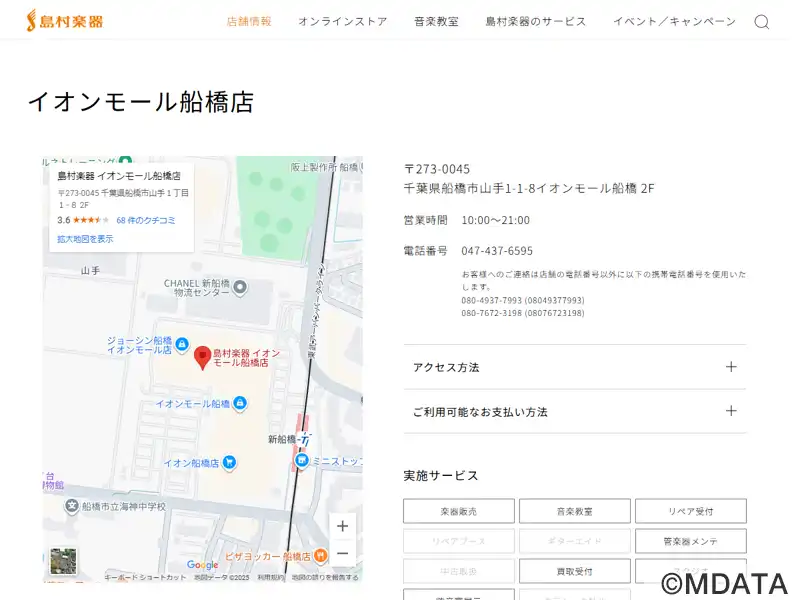The image size is (800, 600).
Task: Open the オンラインストア menu item
Action: (342, 22)
